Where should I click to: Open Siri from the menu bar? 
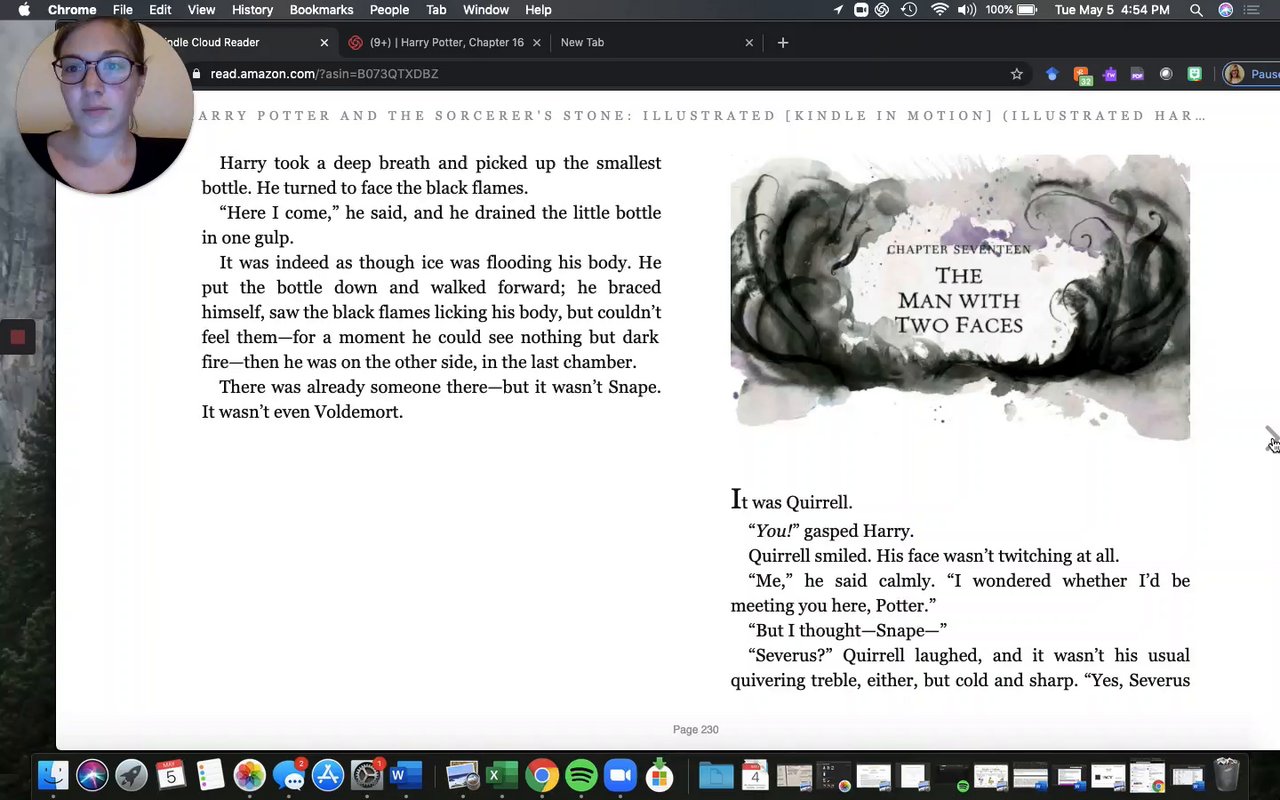[x=1226, y=10]
